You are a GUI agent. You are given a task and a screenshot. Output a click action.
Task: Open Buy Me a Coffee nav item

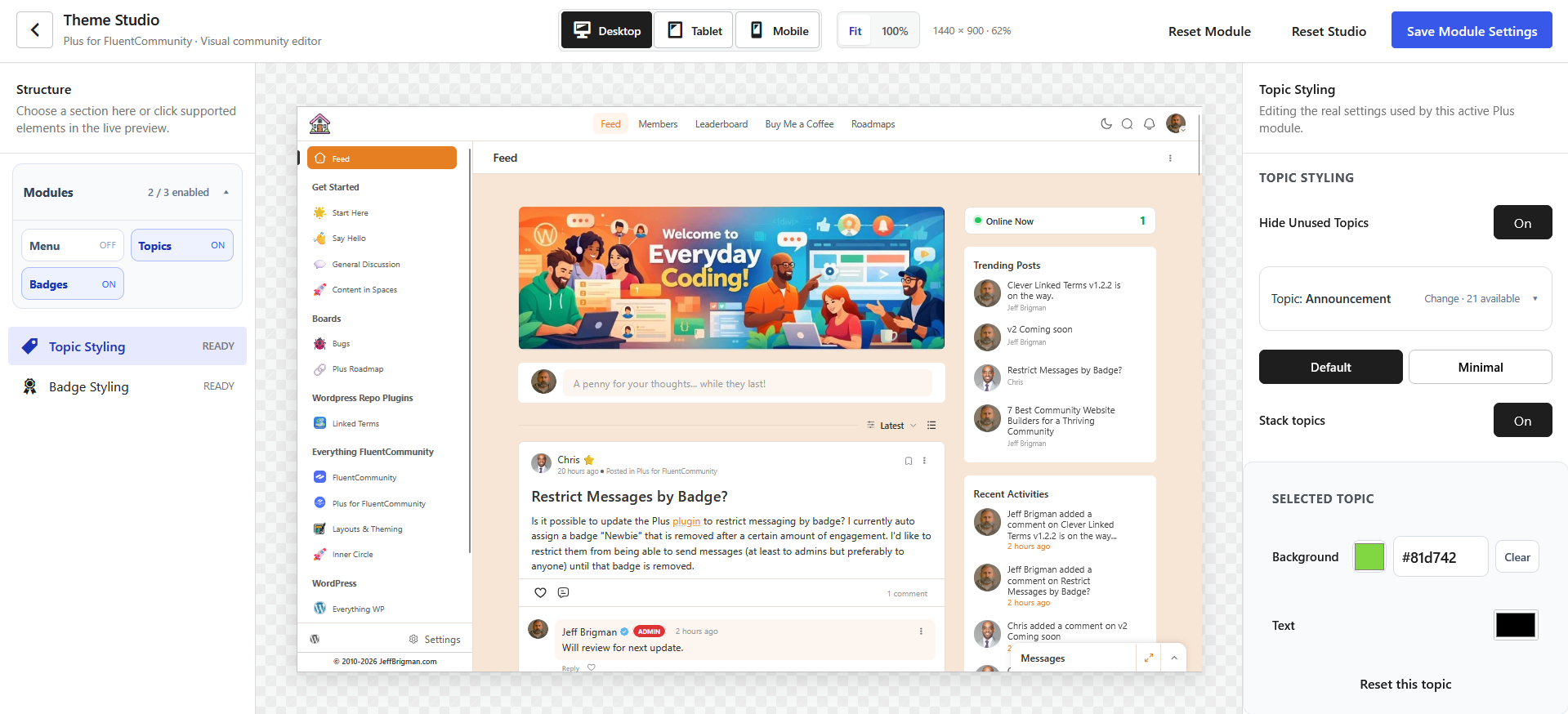[x=799, y=124]
